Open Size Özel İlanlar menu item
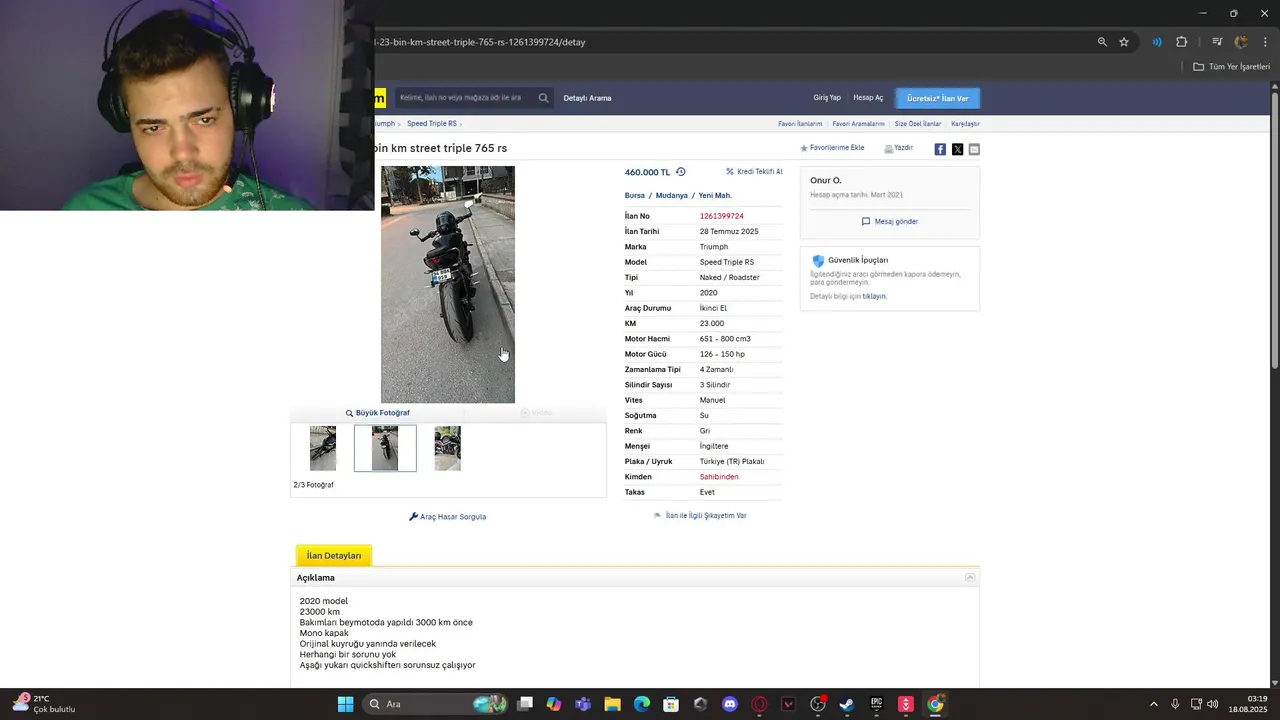This screenshot has height=720, width=1280. 917,124
